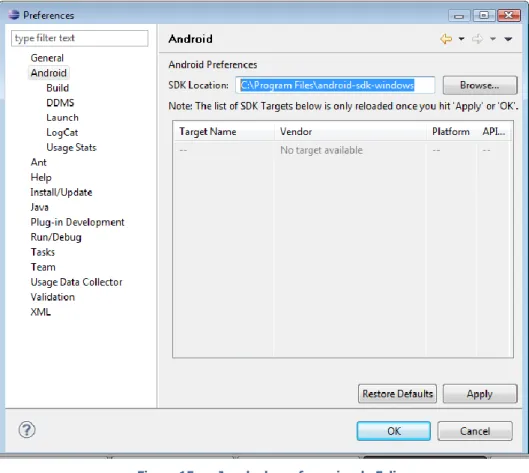Screen dimensions: 529x473
Task: Open the DDMS preferences page
Action: 60,103
